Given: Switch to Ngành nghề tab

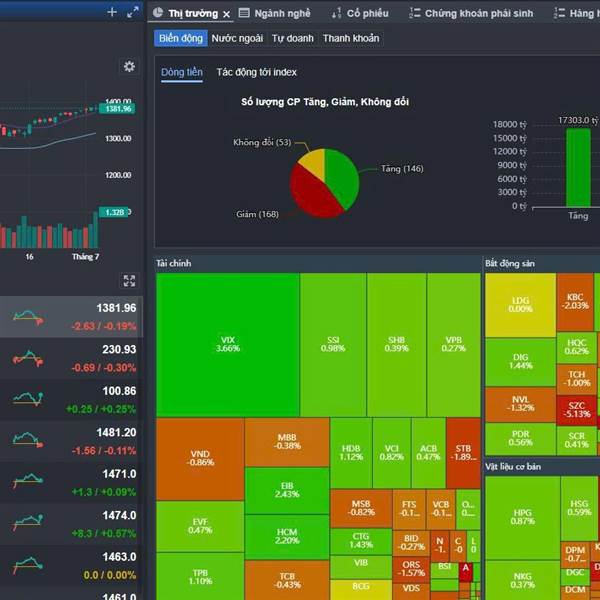Looking at the screenshot, I should click(x=282, y=14).
